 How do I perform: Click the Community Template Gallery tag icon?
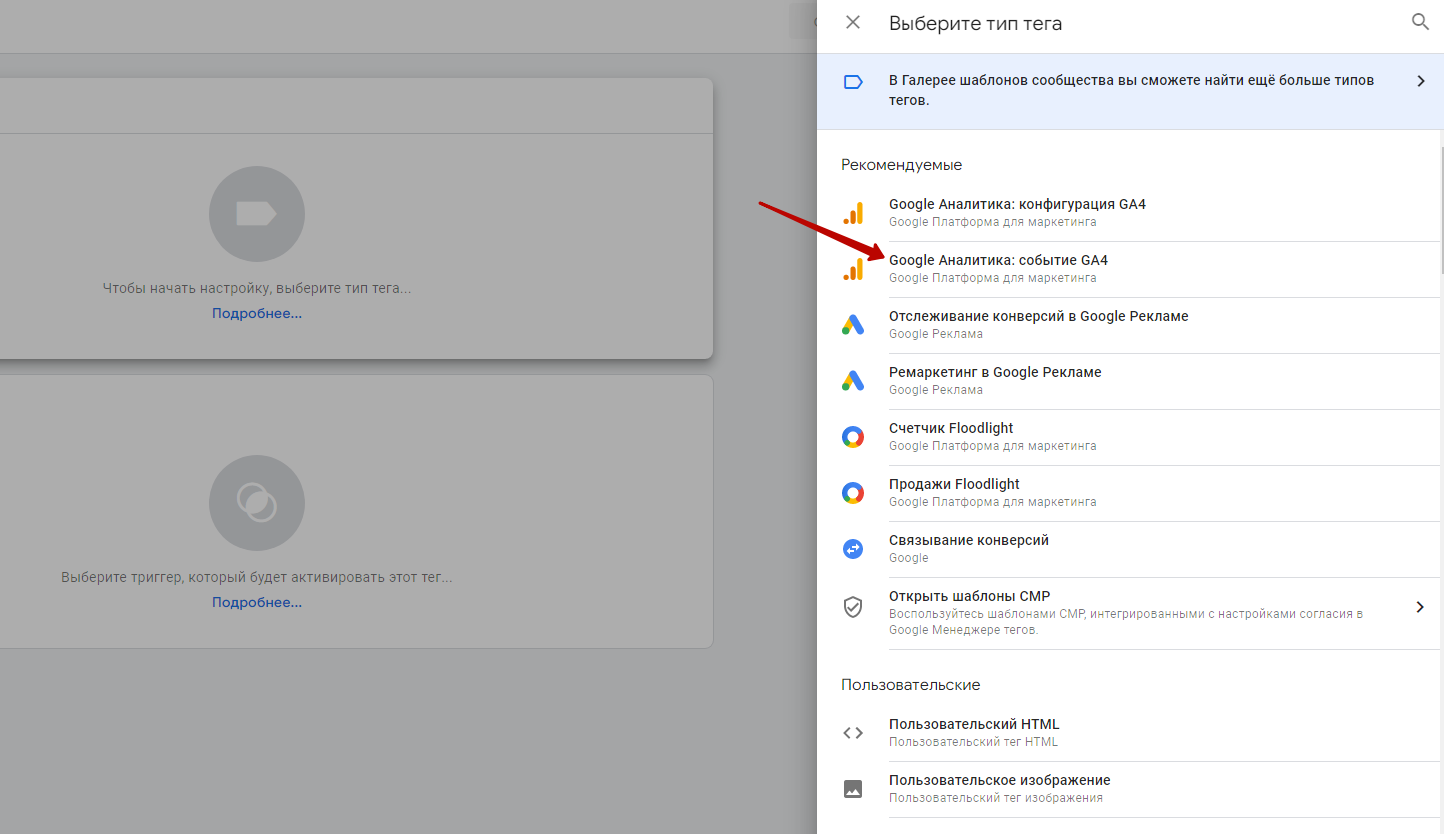pyautogui.click(x=853, y=82)
